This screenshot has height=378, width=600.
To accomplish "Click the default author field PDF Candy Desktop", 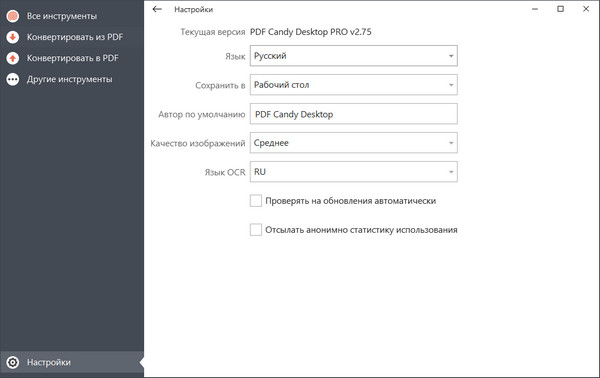I will coord(354,114).
